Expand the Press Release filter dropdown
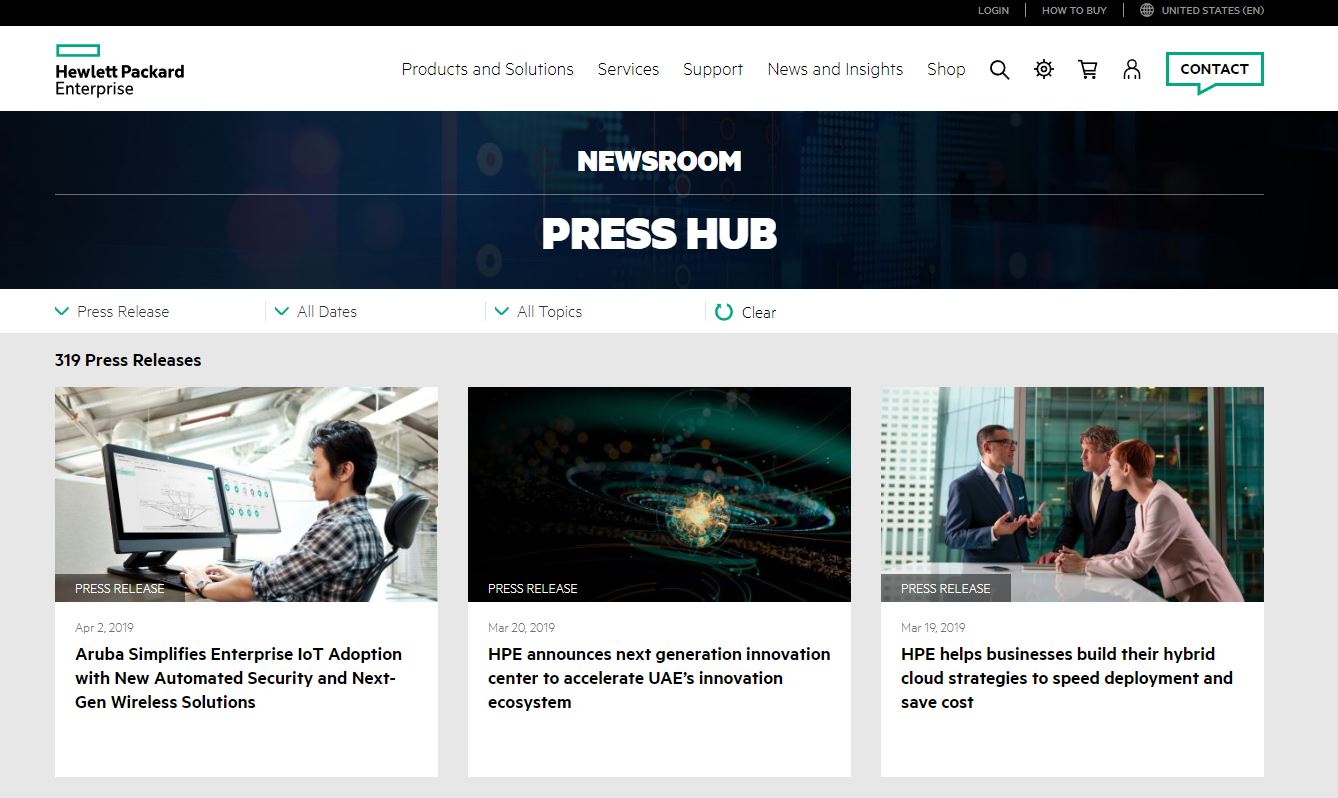Image resolution: width=1338 pixels, height=798 pixels. pos(112,312)
